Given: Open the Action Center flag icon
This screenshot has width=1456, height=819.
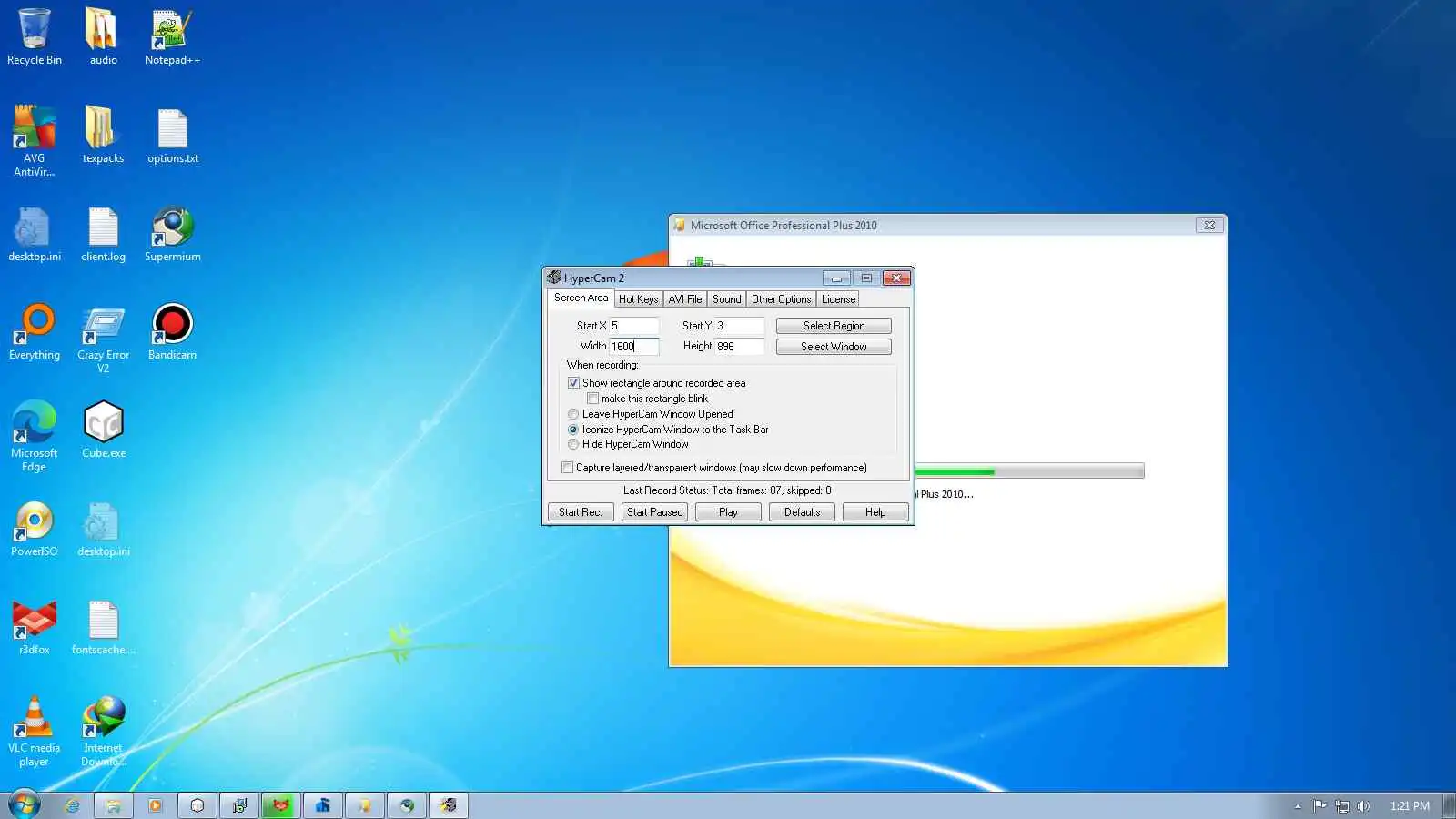Looking at the screenshot, I should coord(1319,805).
